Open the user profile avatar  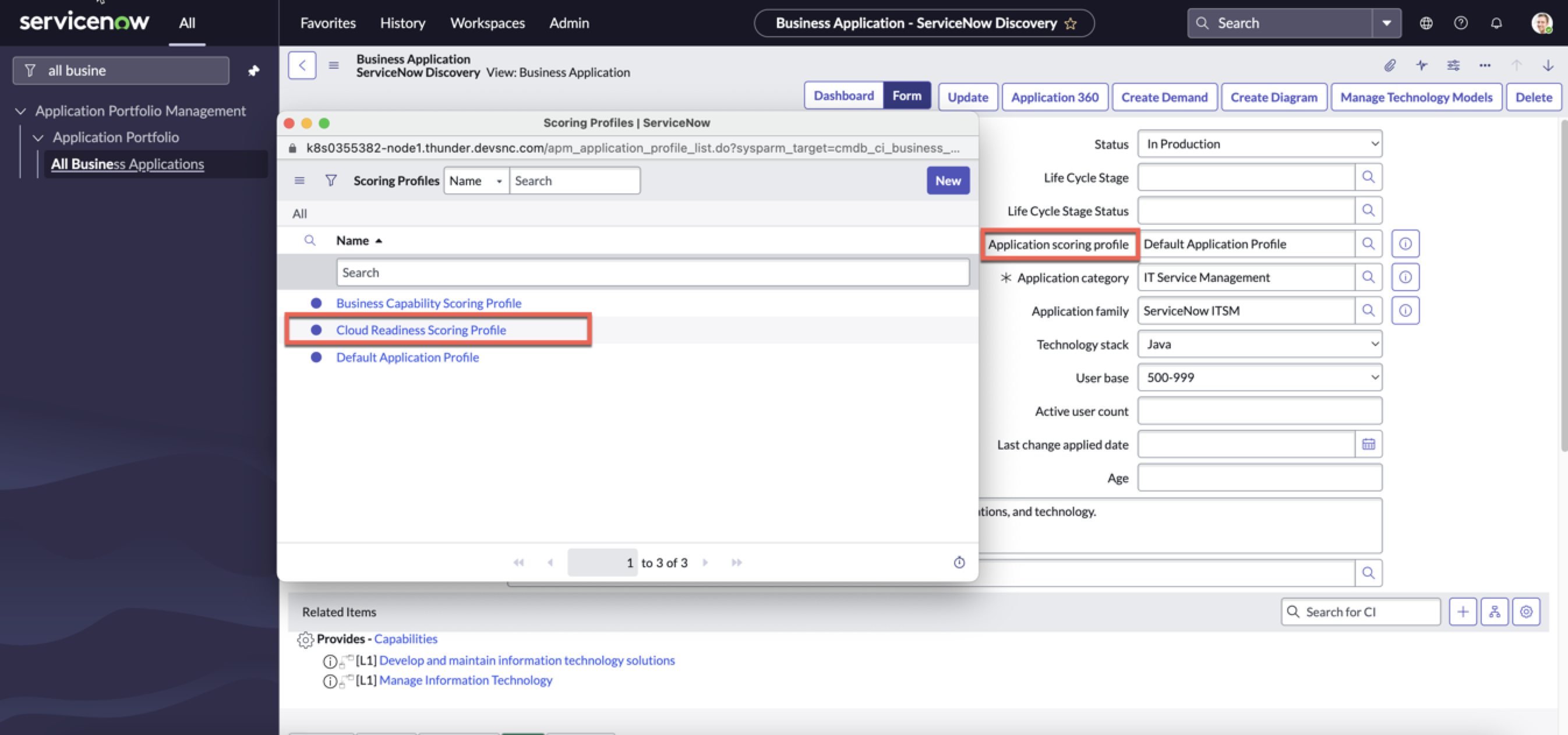pos(1541,23)
